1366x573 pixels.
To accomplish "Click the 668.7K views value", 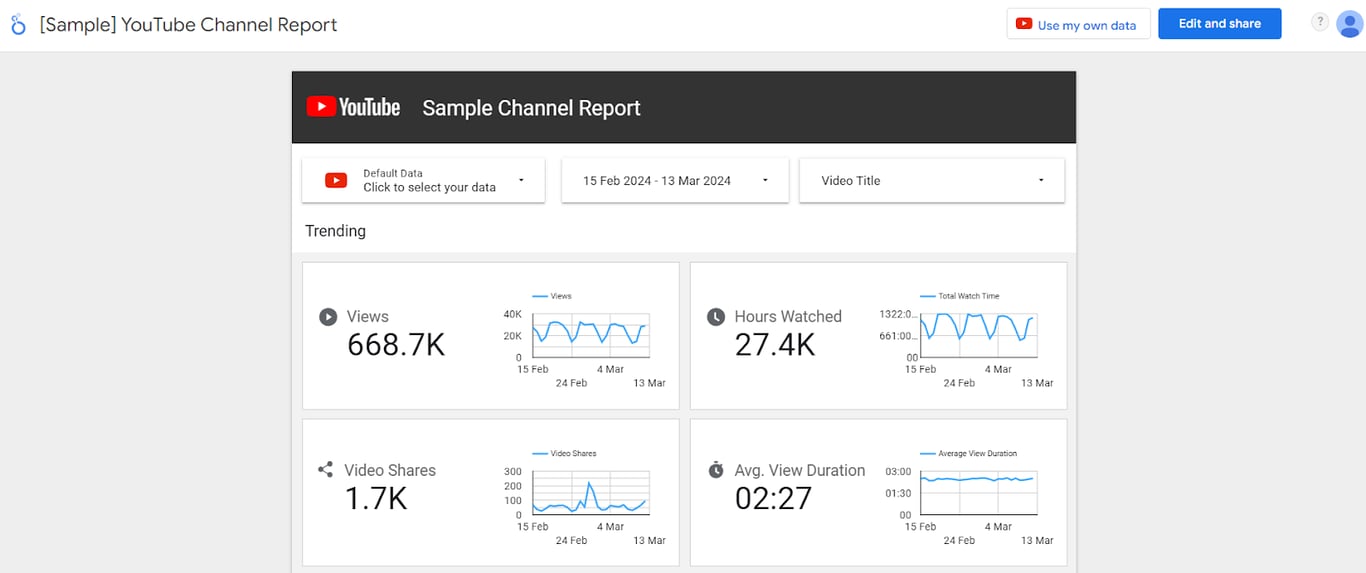I will [396, 345].
